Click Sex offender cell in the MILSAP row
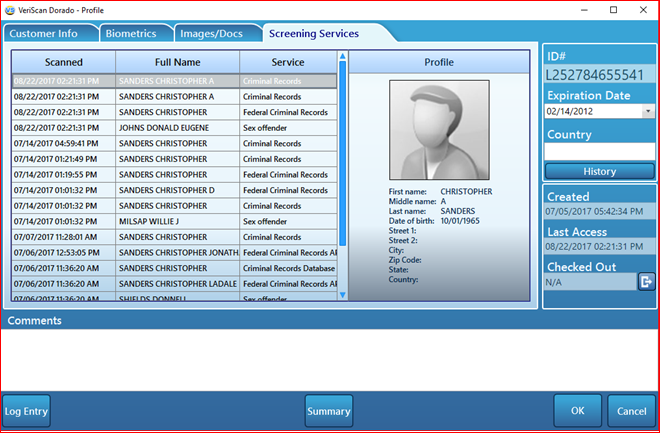The image size is (660, 433). [x=289, y=221]
